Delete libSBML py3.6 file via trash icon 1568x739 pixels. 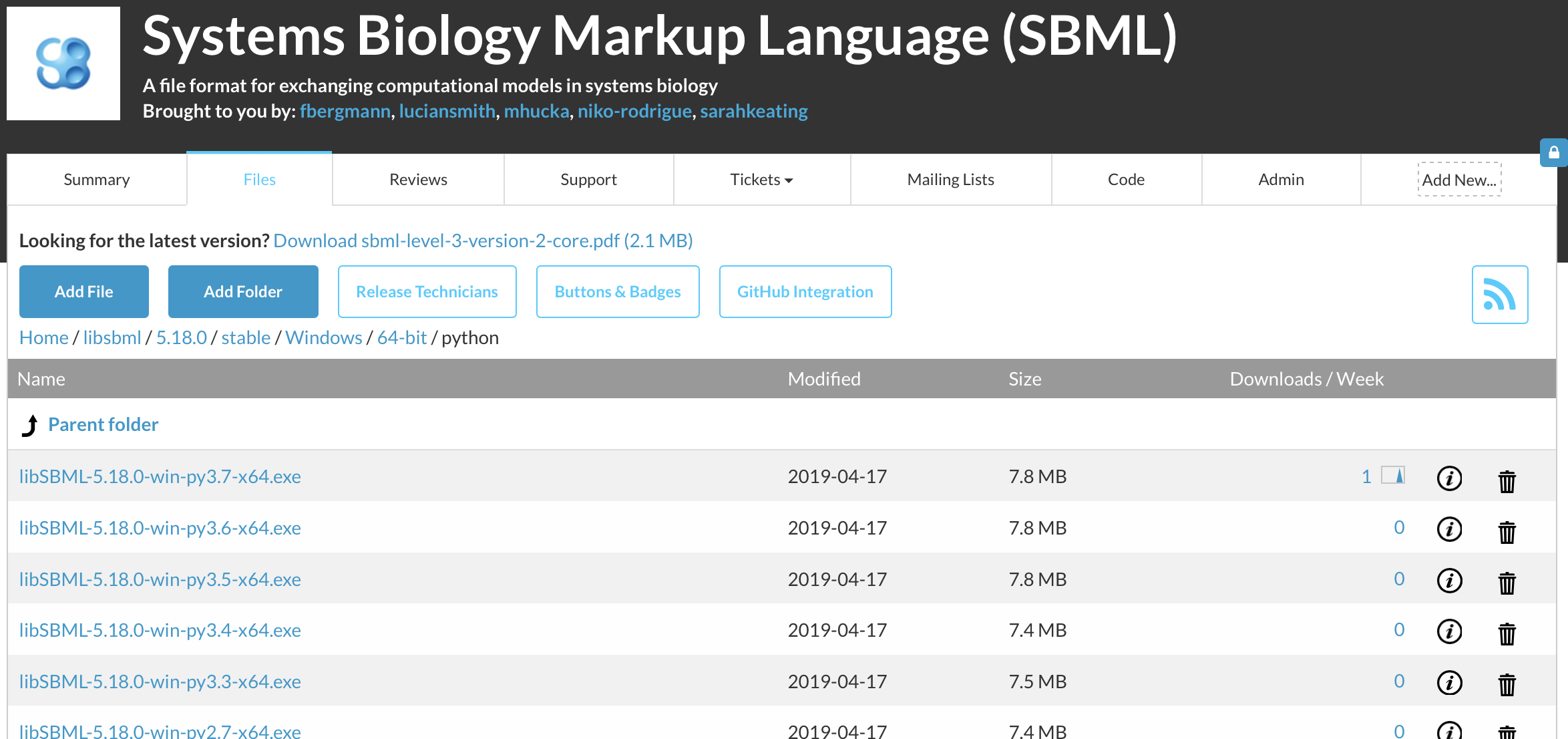(1507, 532)
